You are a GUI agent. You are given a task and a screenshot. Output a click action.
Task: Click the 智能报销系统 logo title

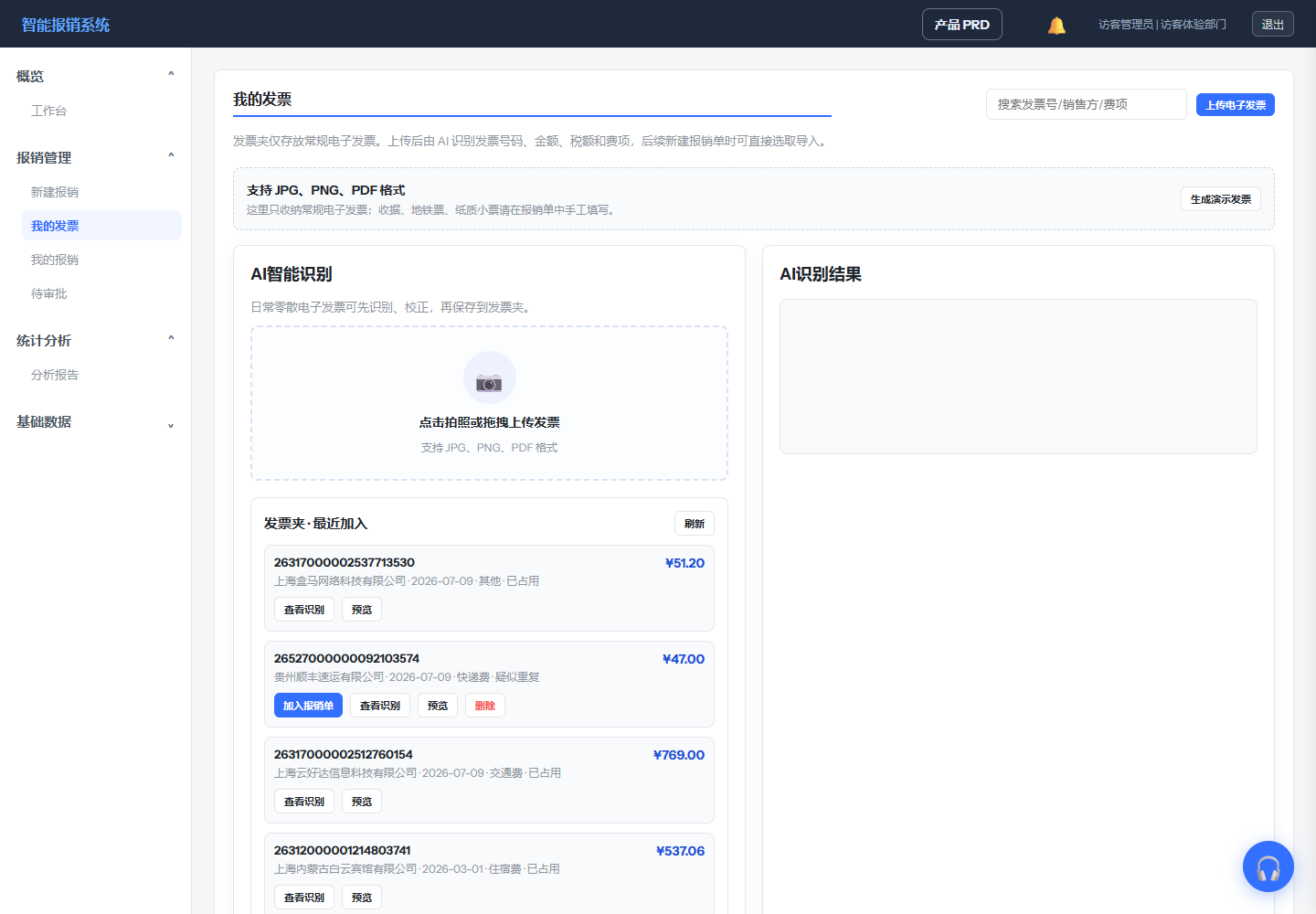66,25
